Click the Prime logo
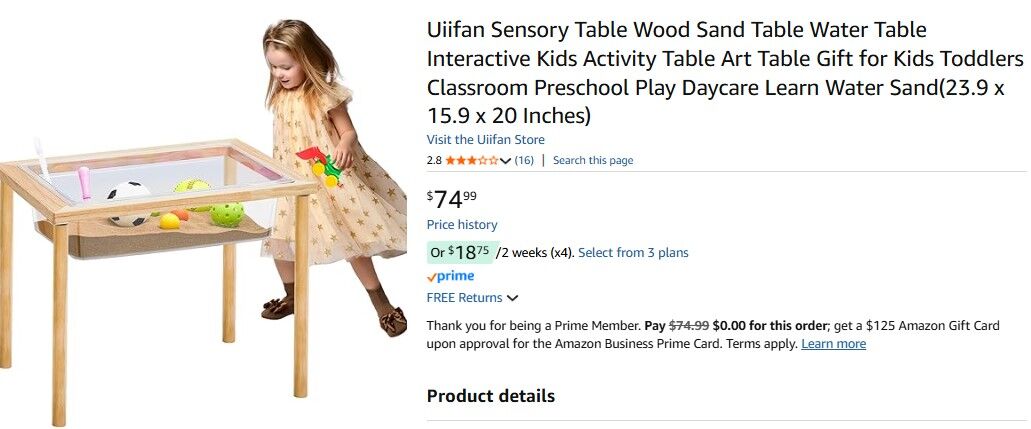The image size is (1031, 429). (451, 276)
